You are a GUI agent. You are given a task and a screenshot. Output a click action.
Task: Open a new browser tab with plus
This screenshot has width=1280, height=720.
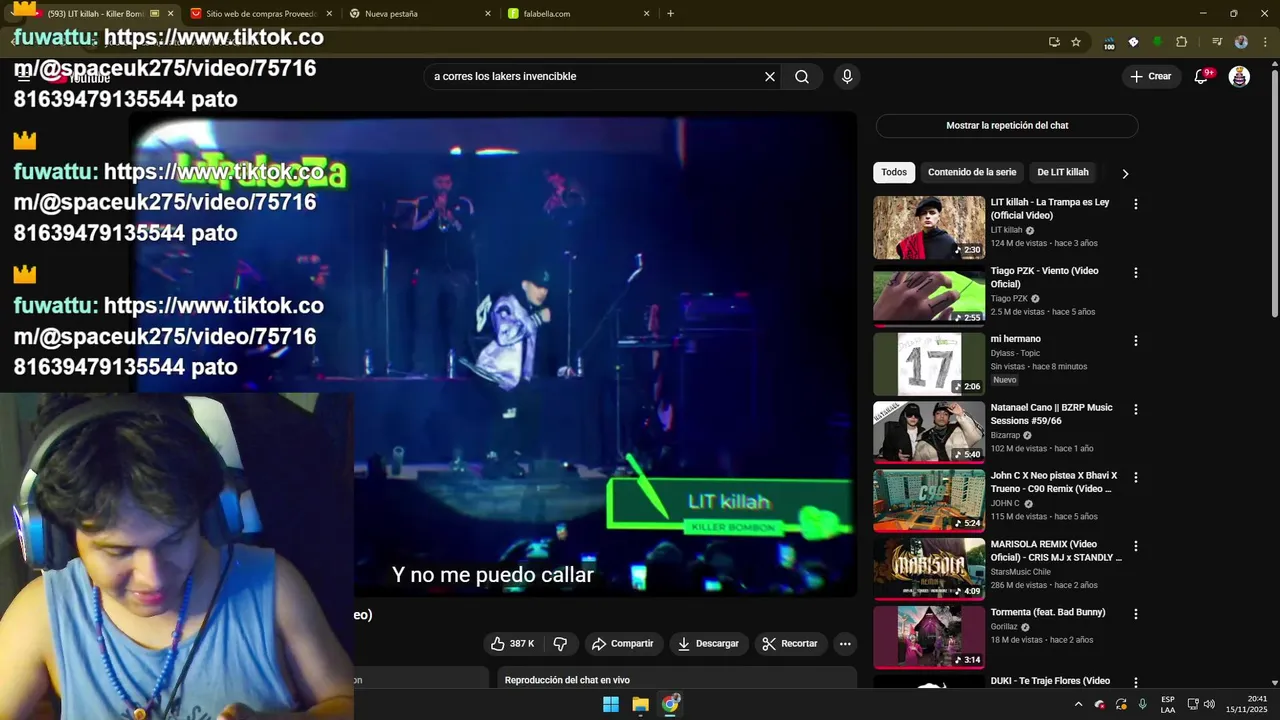(x=670, y=14)
